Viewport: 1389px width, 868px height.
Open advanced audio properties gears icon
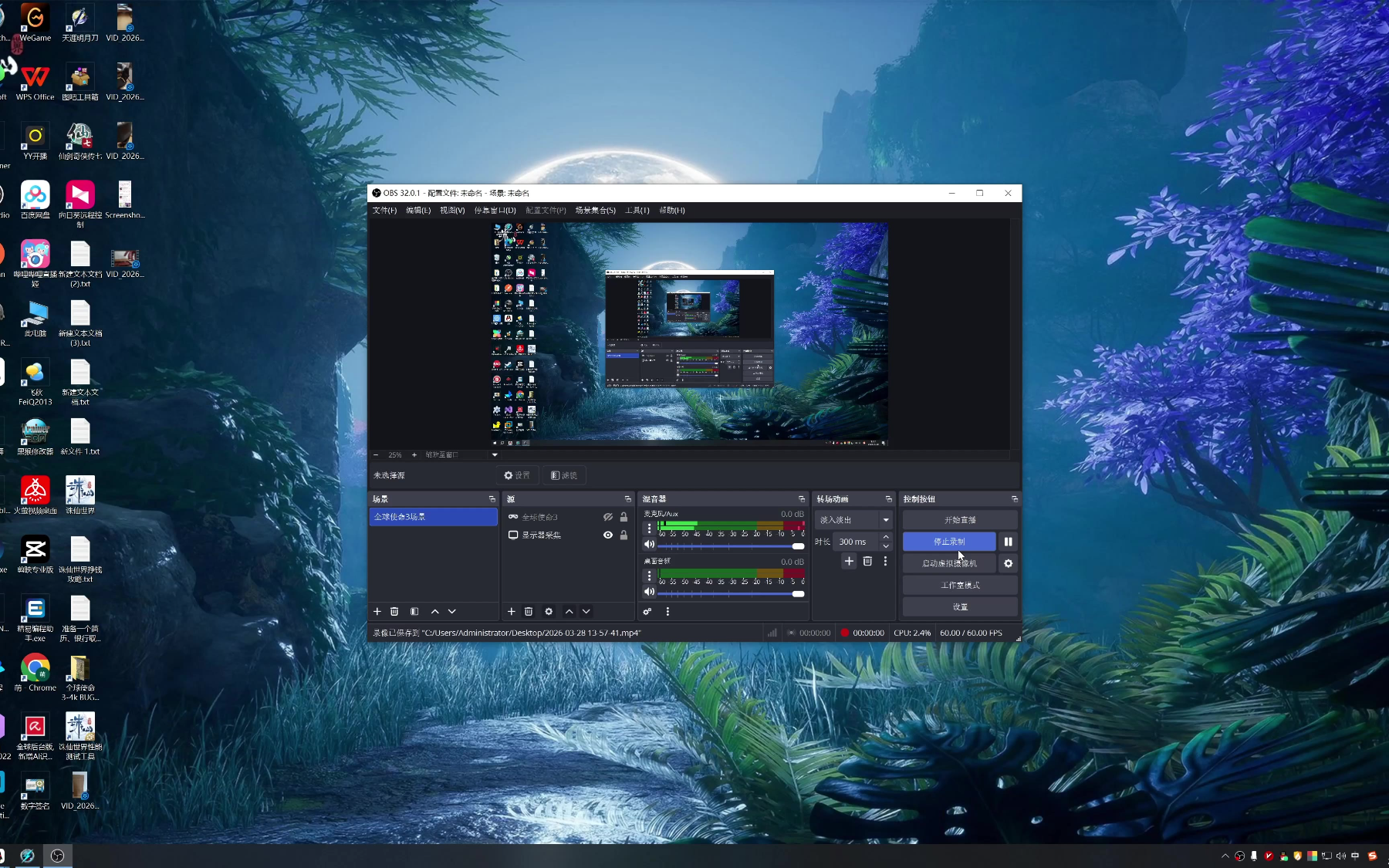(x=647, y=611)
